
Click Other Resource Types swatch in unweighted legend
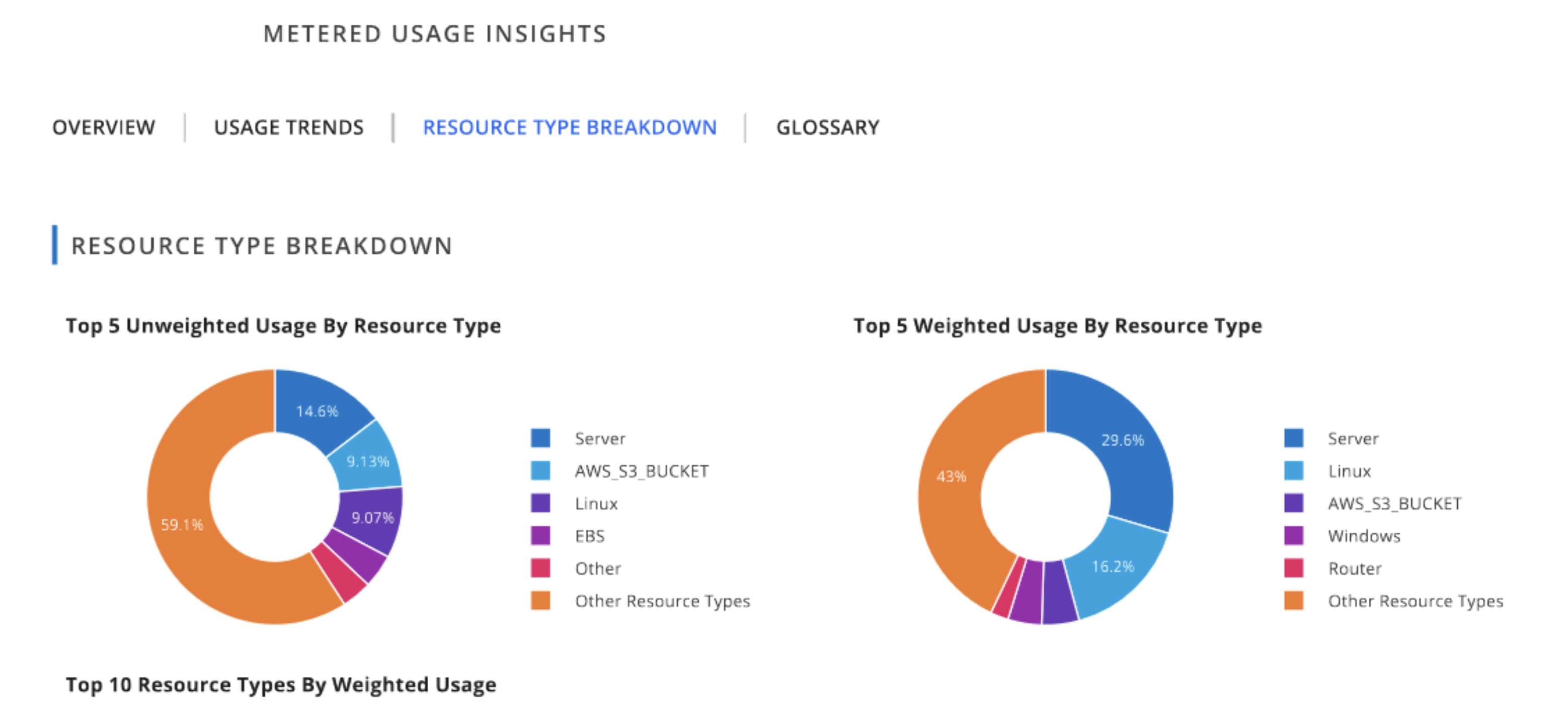pyautogui.click(x=540, y=600)
